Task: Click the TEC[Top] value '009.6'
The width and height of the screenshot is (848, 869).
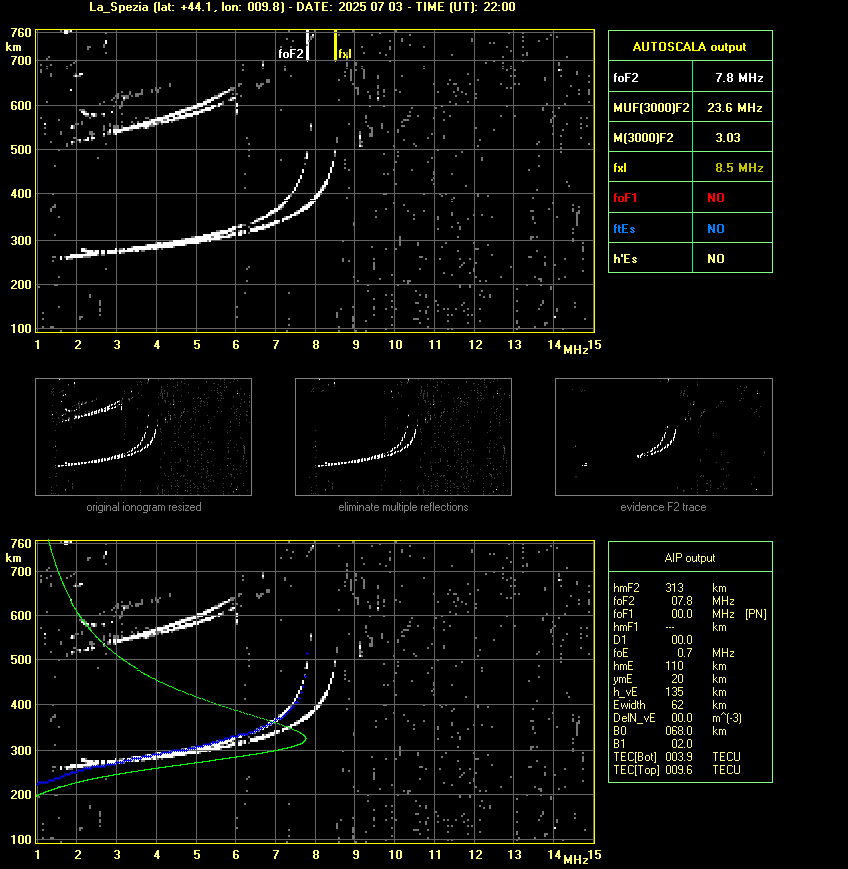Action: (679, 770)
